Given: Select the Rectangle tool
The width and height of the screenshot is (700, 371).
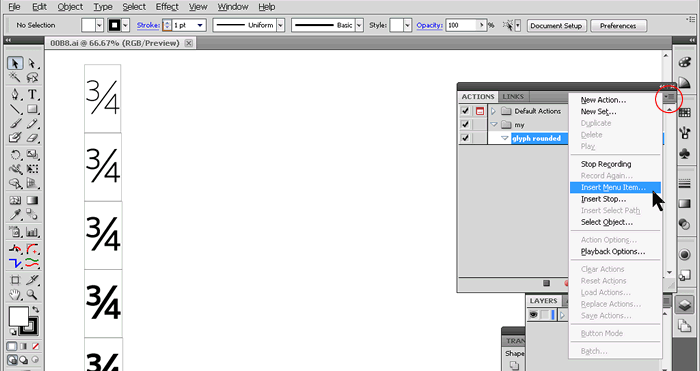Looking at the screenshot, I should 32,109.
